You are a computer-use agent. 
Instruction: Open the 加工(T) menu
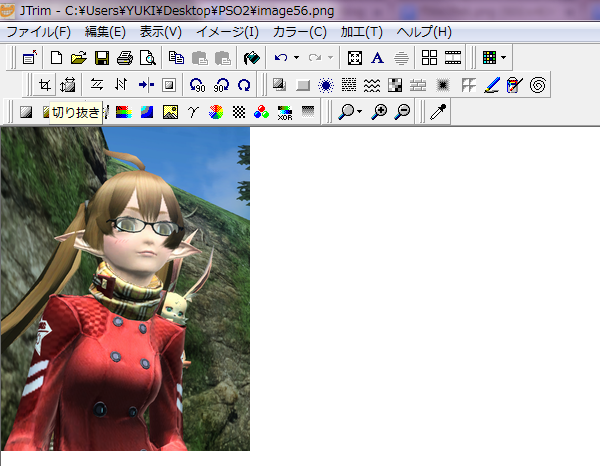tap(362, 32)
